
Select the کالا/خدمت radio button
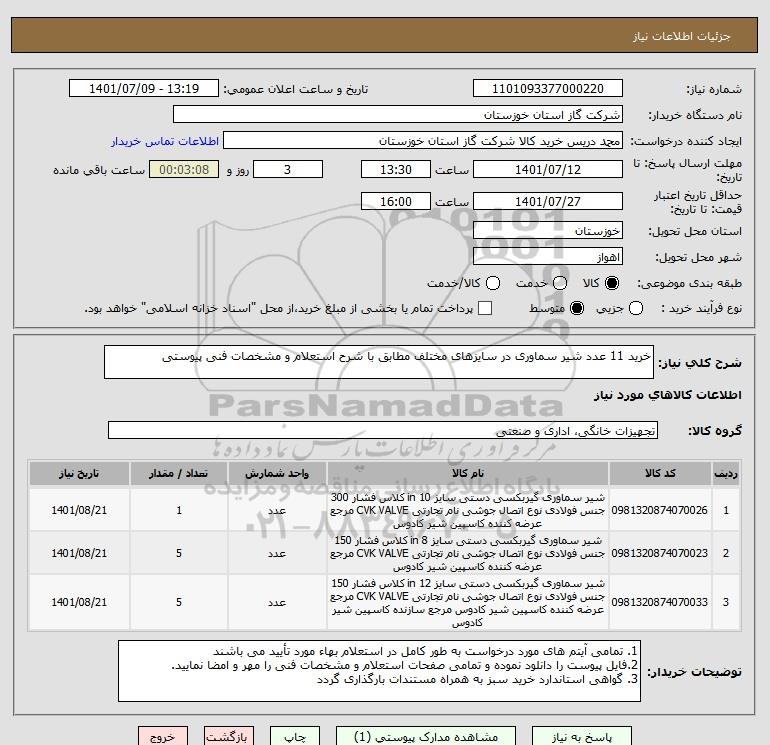coord(493,283)
